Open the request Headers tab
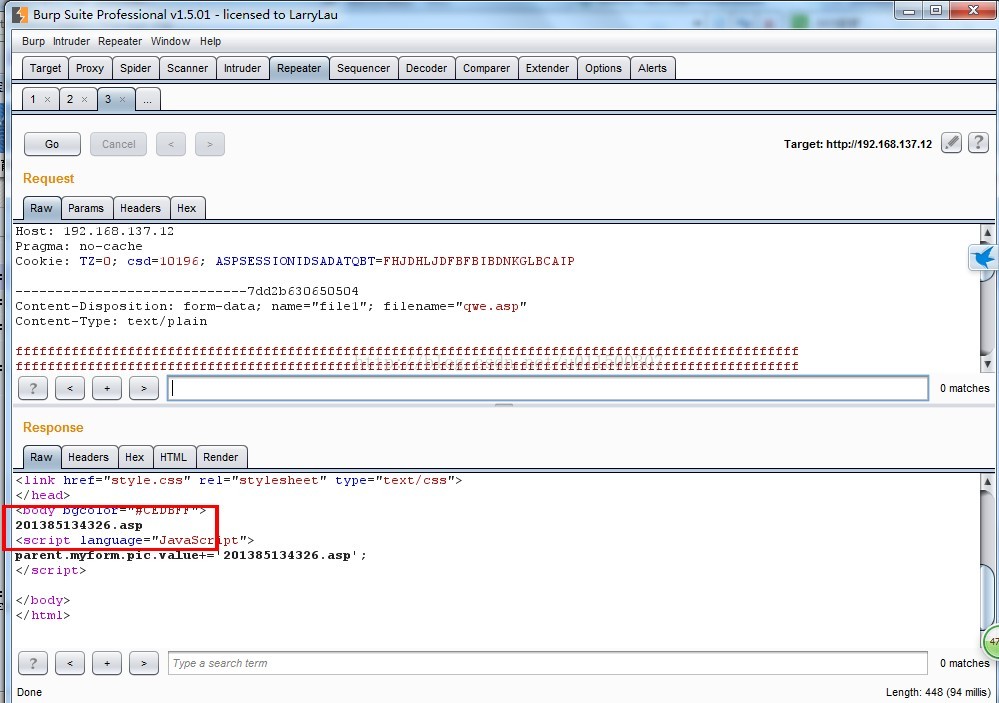Screen dimensions: 999x703 pos(140,208)
